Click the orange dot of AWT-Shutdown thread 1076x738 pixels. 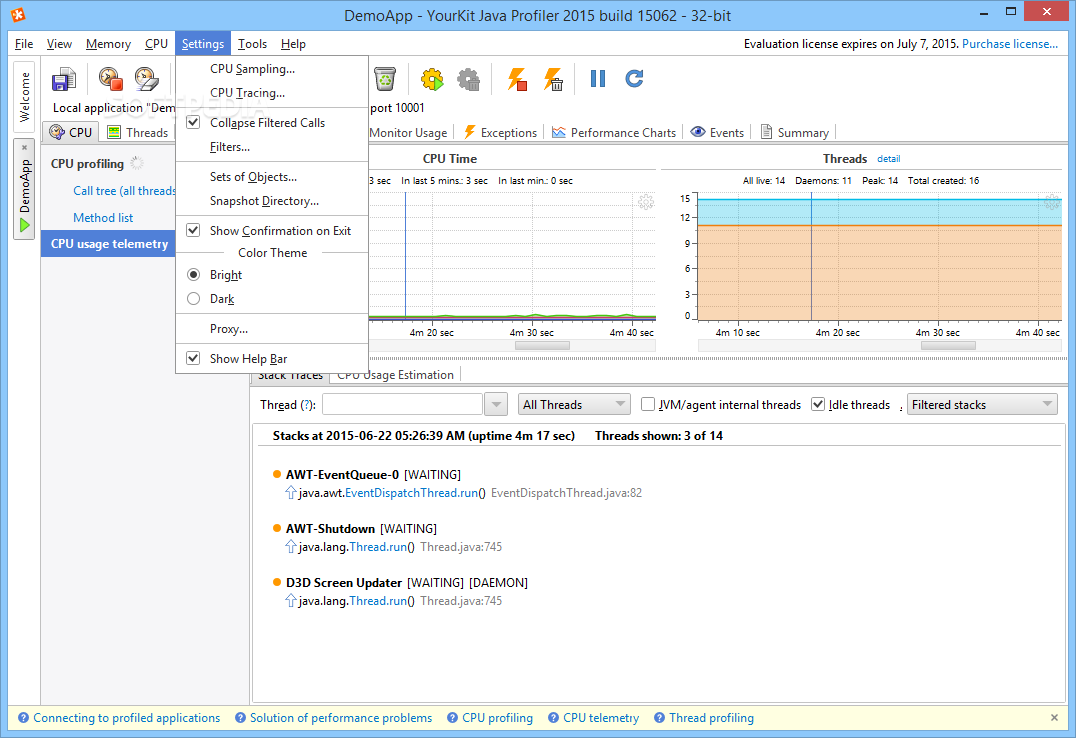click(x=277, y=528)
